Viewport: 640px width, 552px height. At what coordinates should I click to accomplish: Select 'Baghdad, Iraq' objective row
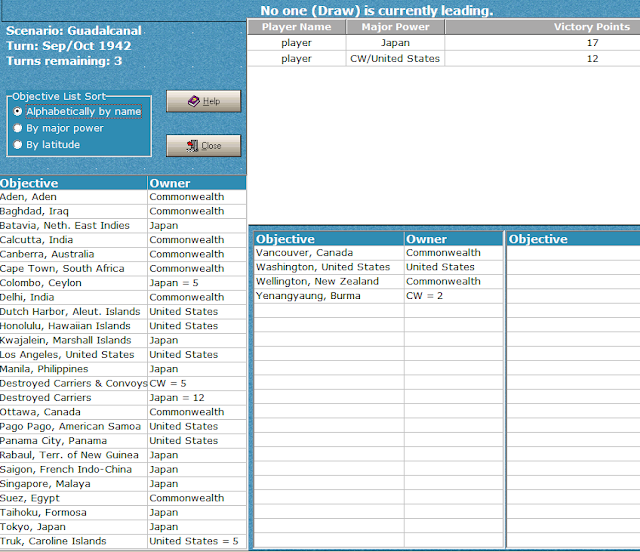pos(123,211)
